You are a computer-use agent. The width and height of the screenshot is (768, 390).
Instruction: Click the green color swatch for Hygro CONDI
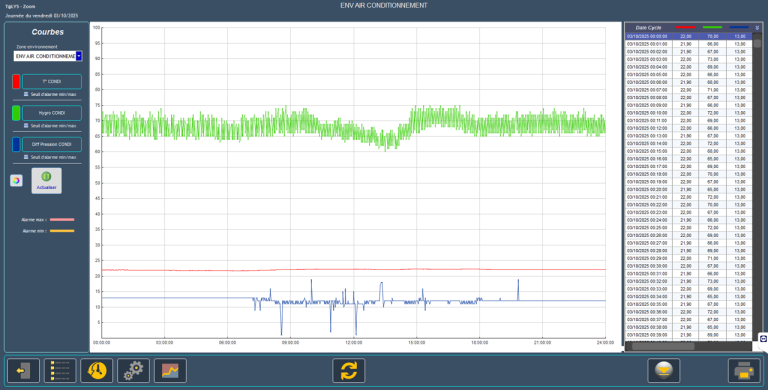click(16, 113)
